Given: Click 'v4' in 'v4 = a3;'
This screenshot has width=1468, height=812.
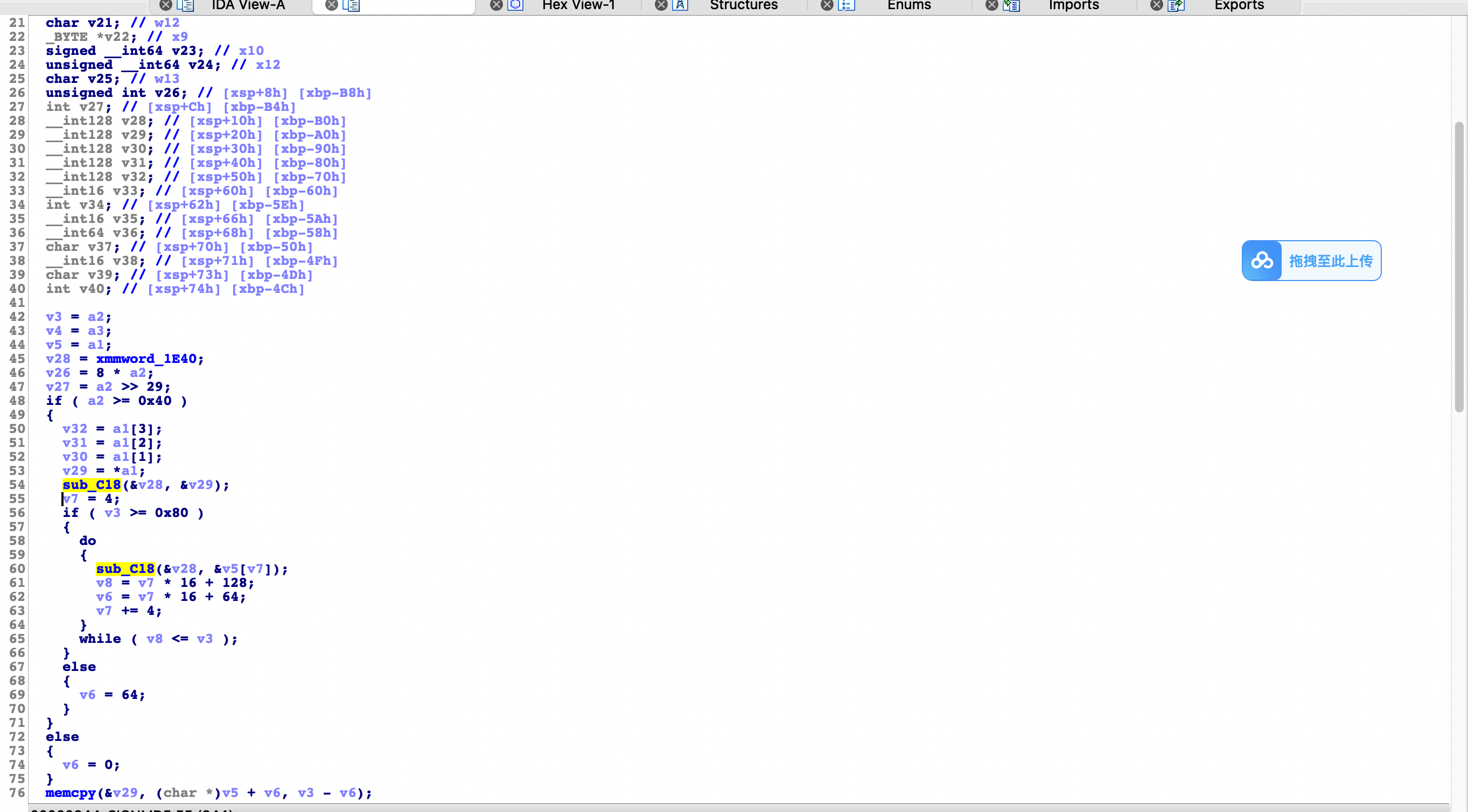Looking at the screenshot, I should pyautogui.click(x=54, y=331).
